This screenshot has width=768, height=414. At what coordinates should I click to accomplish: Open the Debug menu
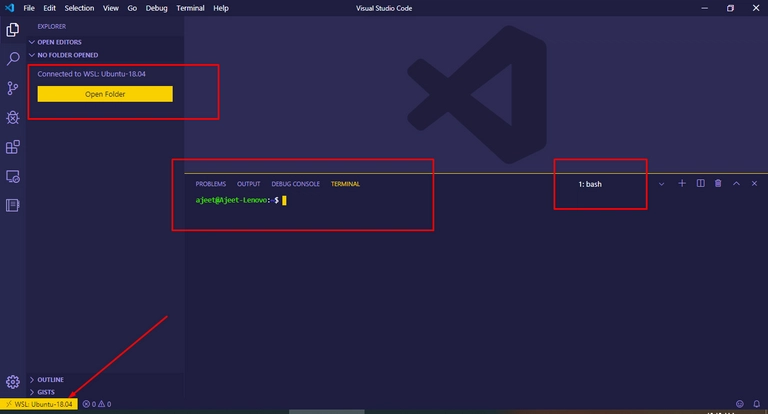(x=156, y=8)
